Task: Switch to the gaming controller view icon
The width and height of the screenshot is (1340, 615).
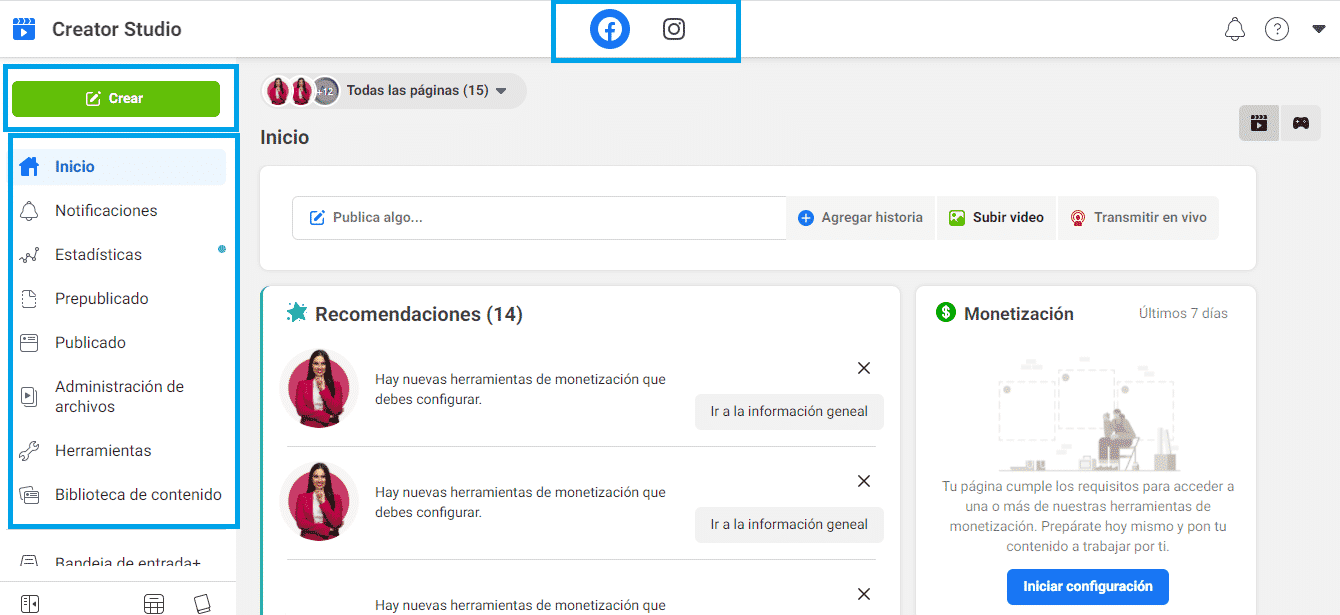Action: pyautogui.click(x=1301, y=123)
